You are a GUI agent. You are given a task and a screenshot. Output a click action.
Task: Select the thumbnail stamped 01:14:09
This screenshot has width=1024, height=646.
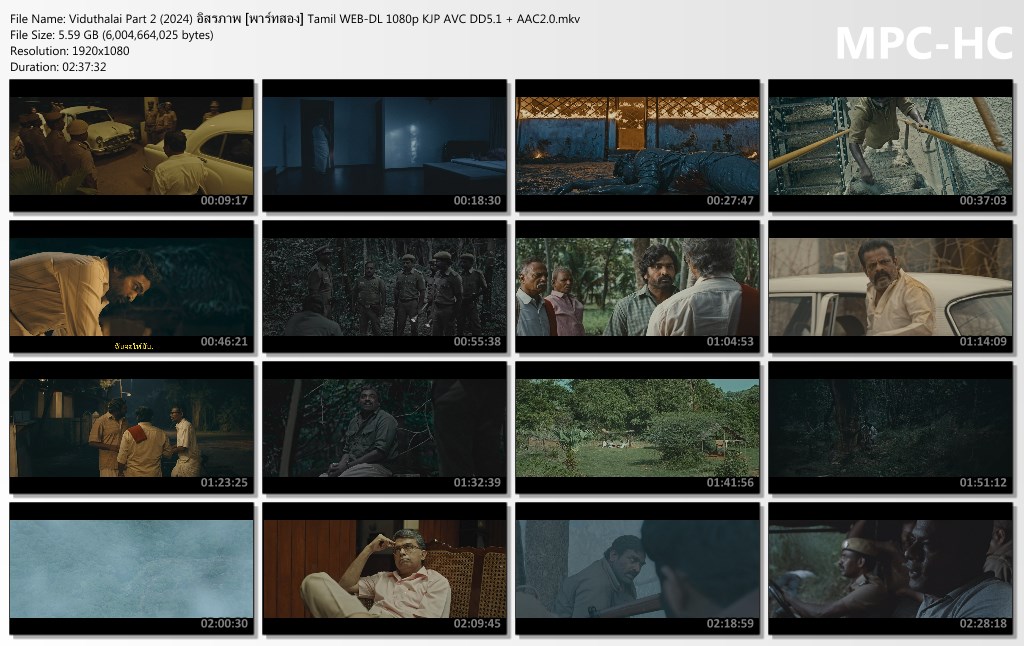(891, 287)
